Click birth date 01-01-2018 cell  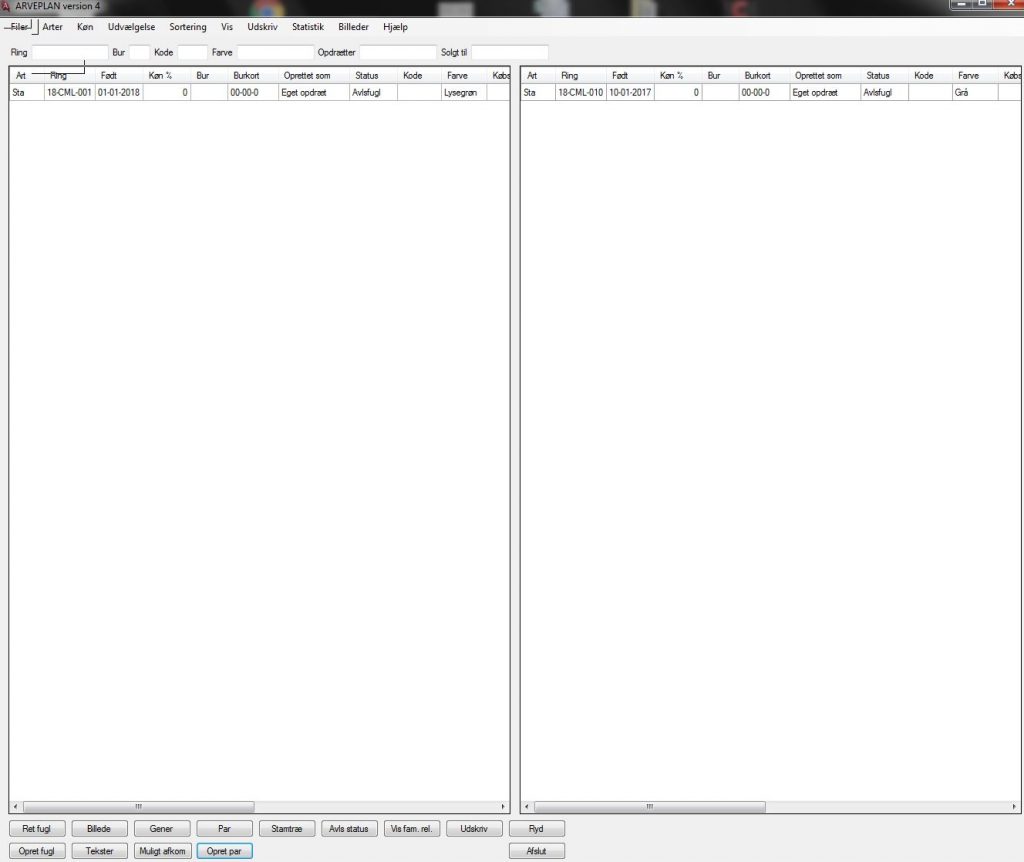pos(119,93)
